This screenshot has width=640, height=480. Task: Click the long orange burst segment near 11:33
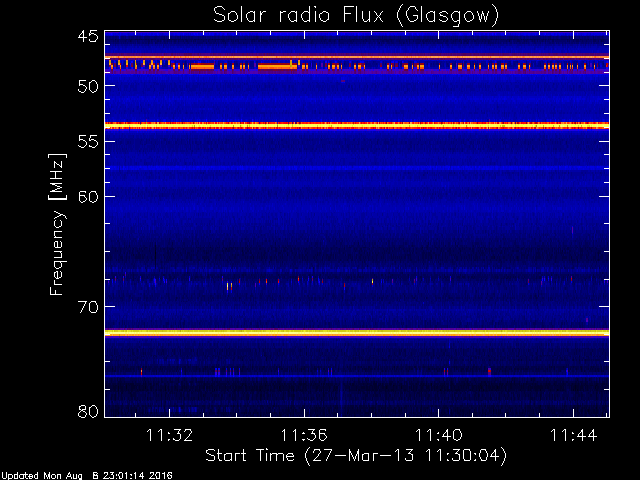tap(202, 67)
